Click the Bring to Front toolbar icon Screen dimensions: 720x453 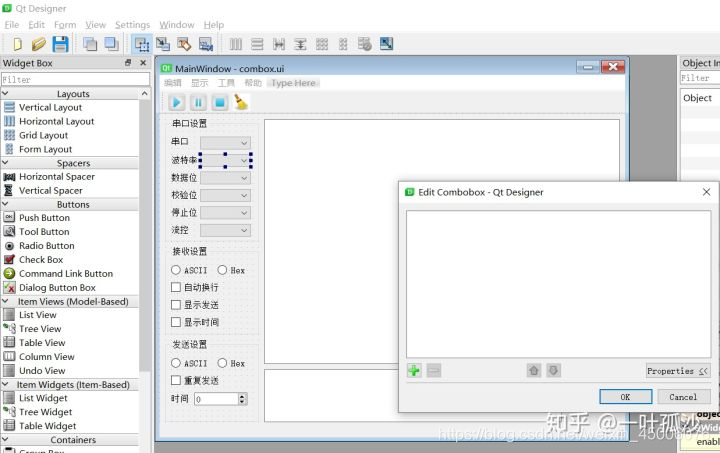point(112,44)
